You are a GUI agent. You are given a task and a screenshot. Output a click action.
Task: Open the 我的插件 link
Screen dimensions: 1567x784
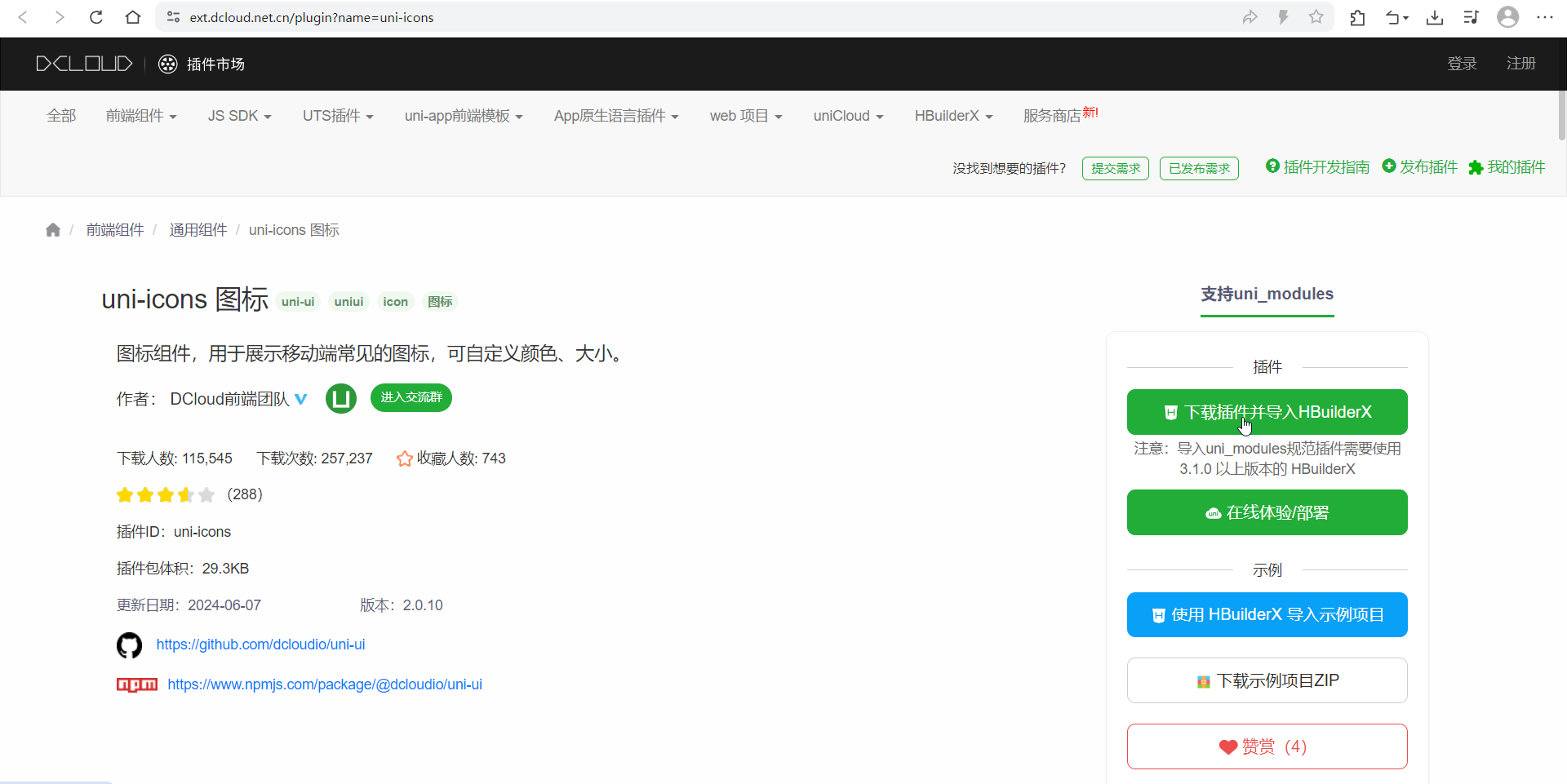click(1507, 167)
